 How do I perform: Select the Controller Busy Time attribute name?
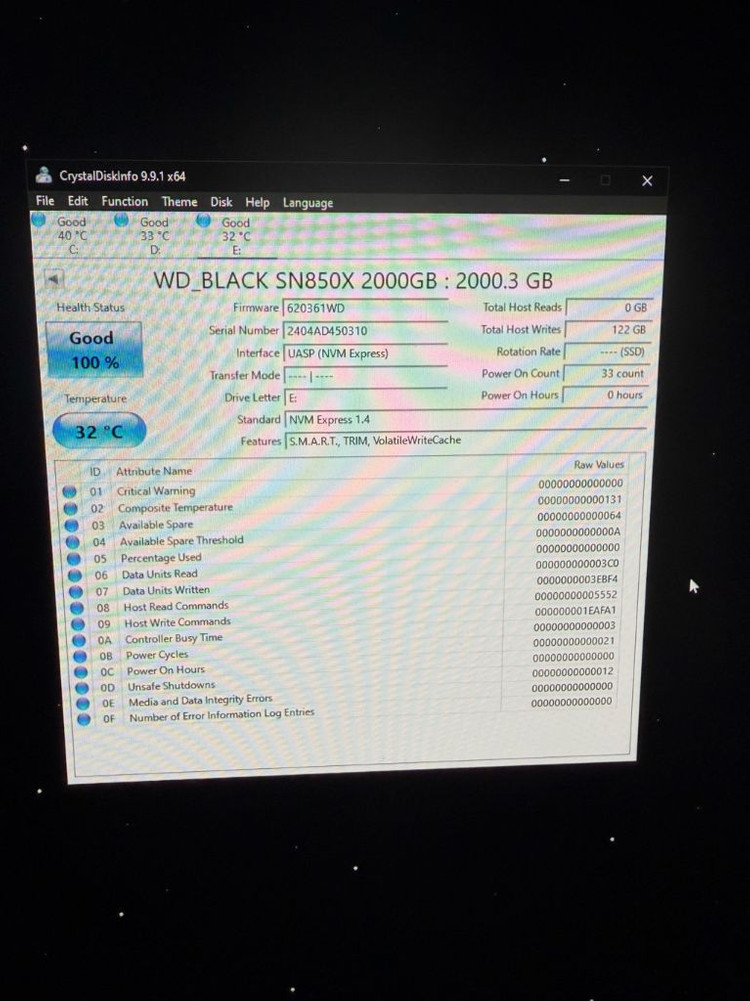click(174, 638)
